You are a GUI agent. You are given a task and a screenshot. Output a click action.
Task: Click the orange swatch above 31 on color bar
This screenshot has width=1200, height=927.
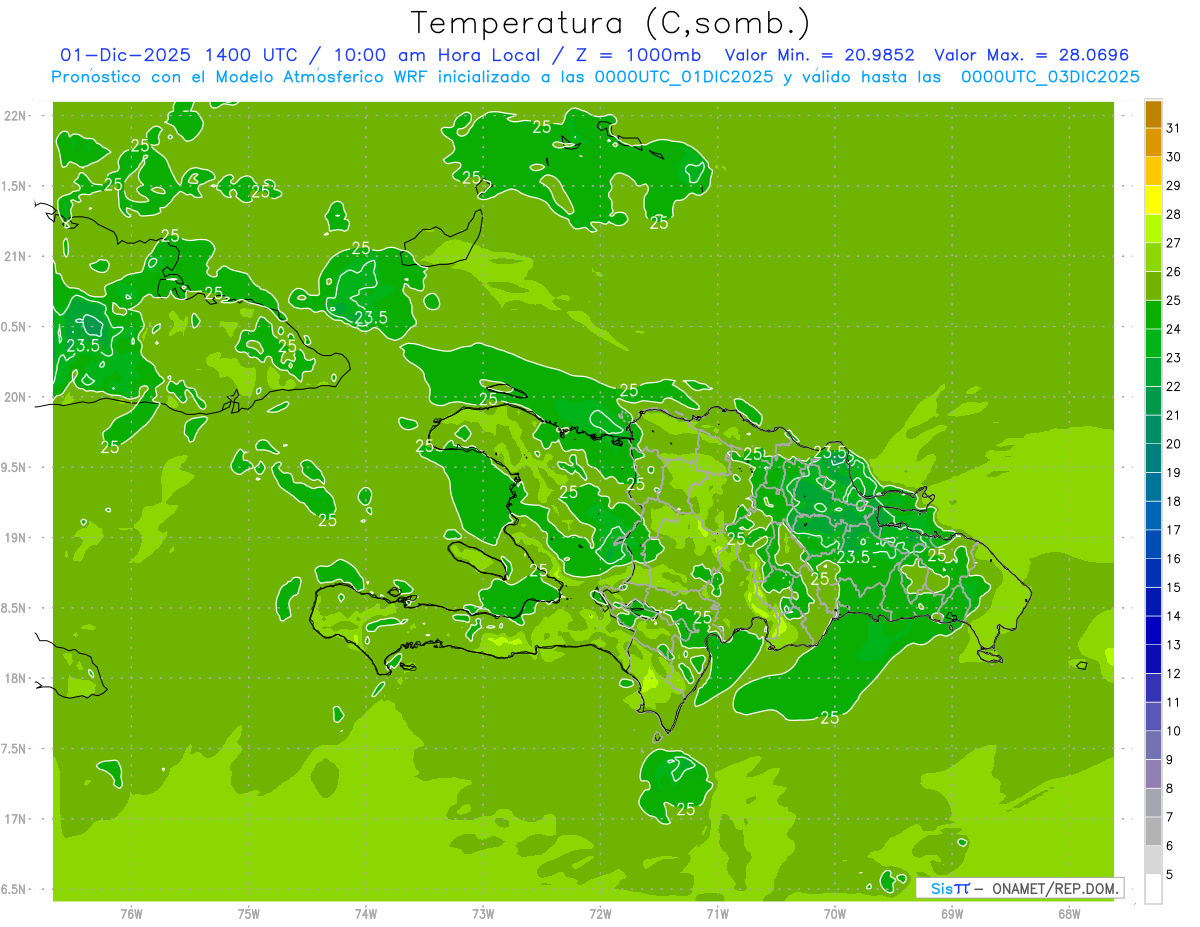1153,114
